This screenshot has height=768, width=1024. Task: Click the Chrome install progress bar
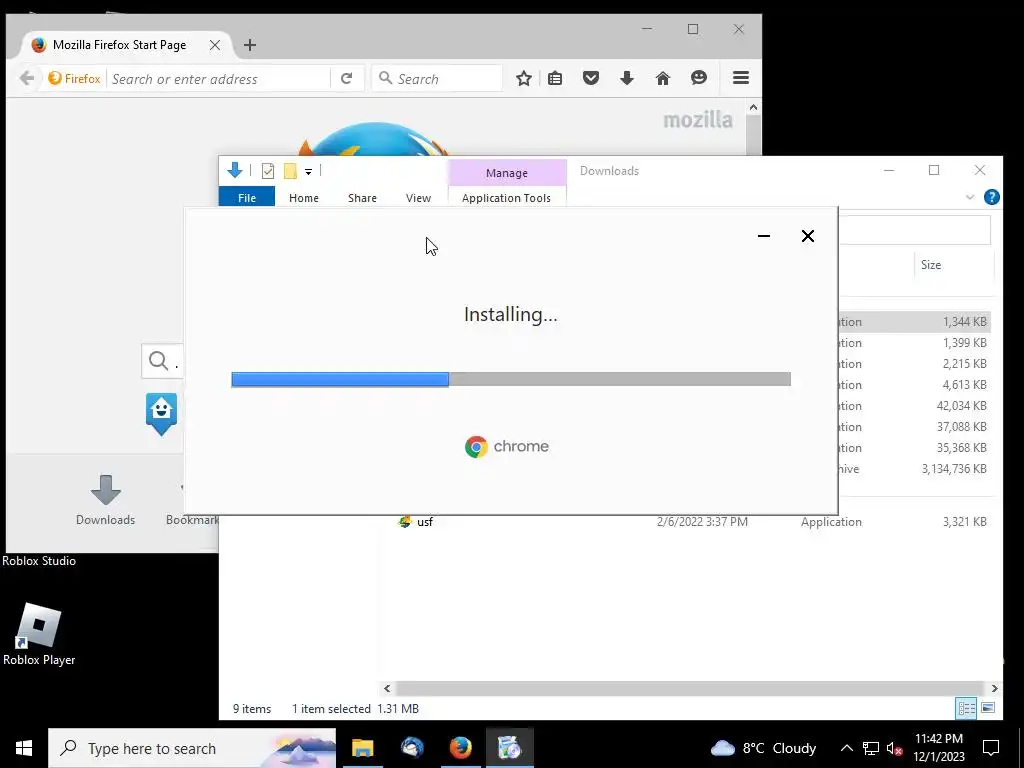511,379
